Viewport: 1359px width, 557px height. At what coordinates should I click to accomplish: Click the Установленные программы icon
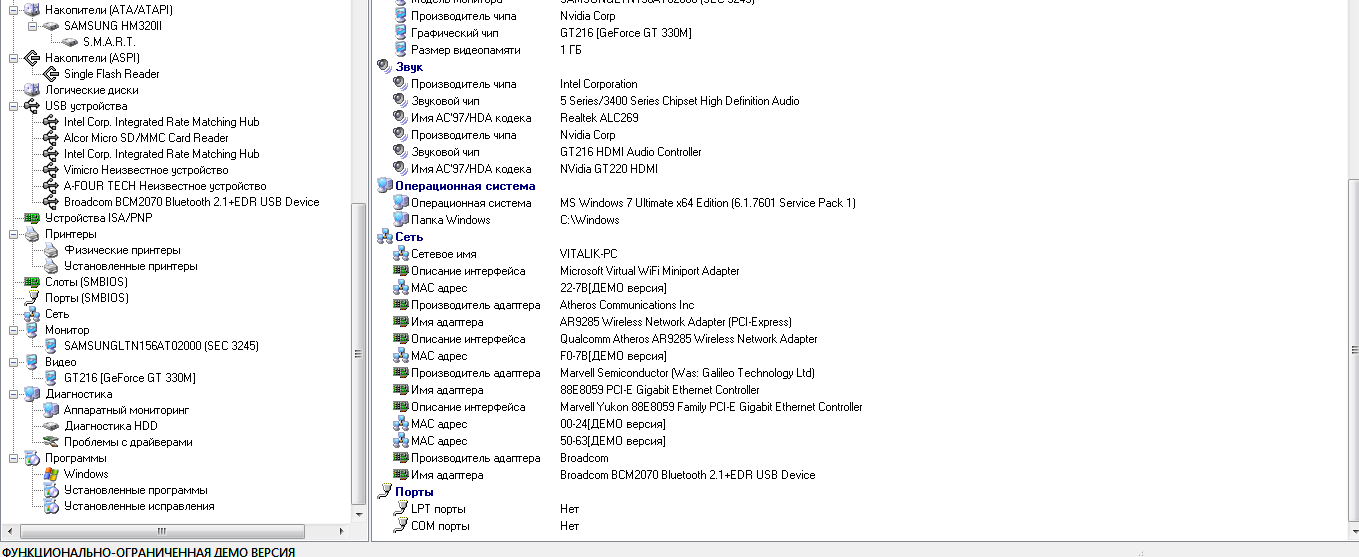(51, 490)
